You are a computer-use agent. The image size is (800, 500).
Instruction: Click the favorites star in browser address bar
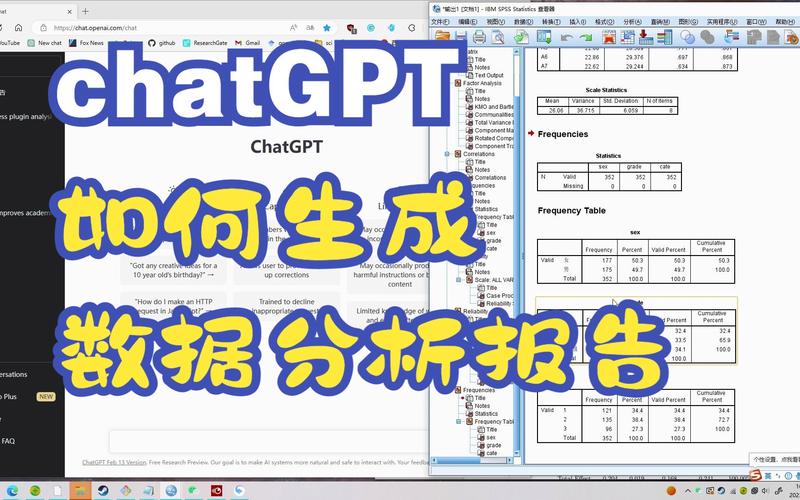[327, 28]
